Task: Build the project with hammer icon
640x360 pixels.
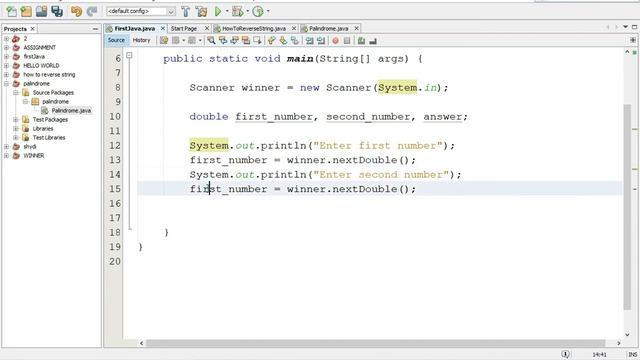Action: point(186,11)
